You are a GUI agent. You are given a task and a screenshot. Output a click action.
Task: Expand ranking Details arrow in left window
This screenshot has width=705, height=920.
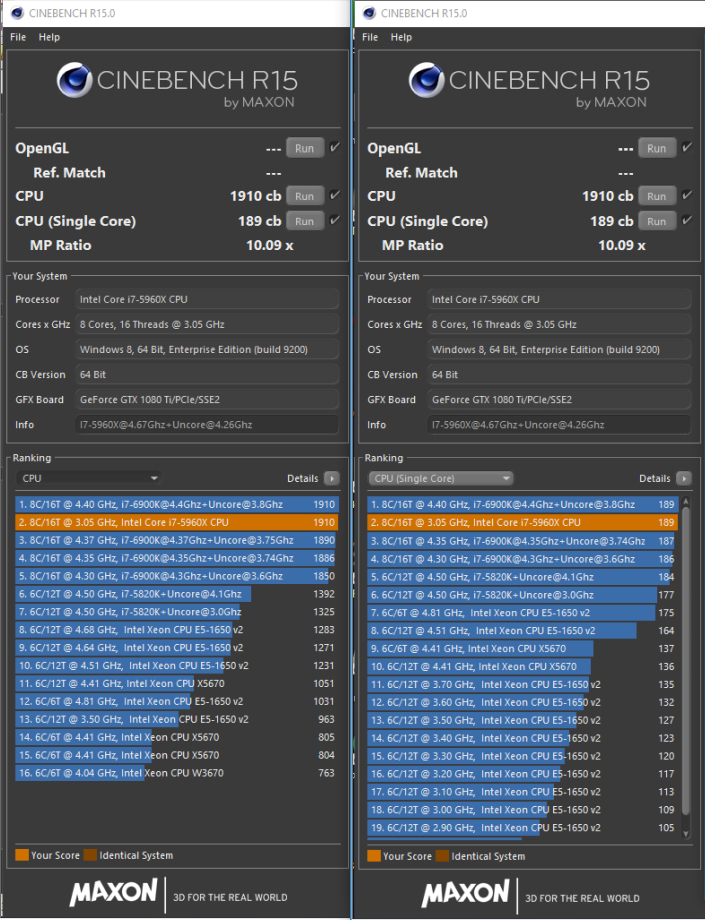[331, 478]
